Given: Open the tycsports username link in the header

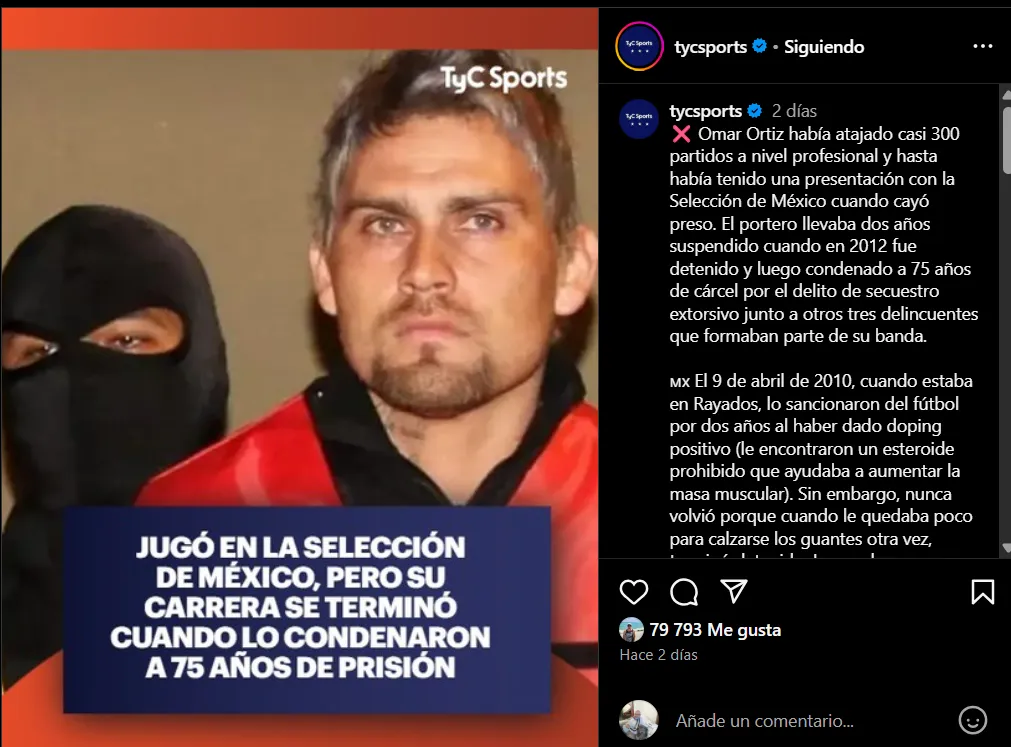Looking at the screenshot, I should (x=711, y=47).
